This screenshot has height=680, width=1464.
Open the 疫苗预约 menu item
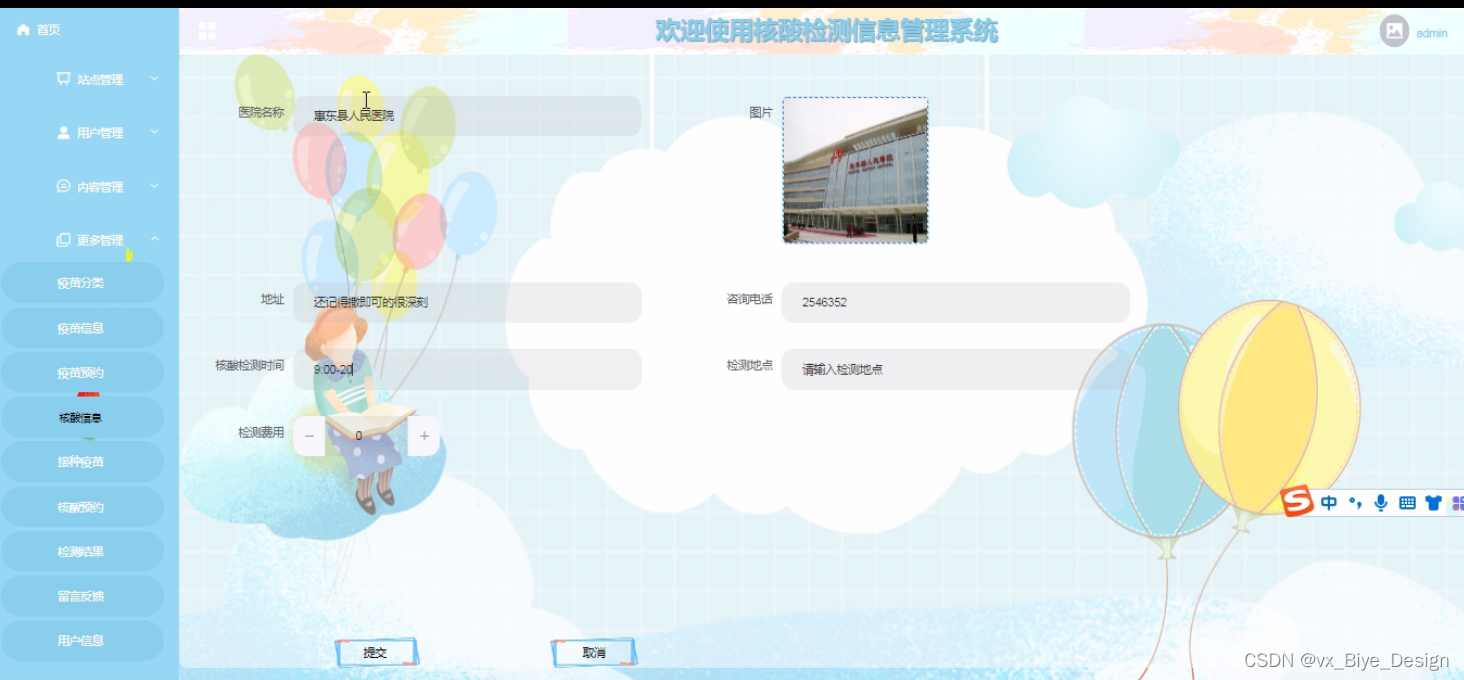tap(82, 373)
